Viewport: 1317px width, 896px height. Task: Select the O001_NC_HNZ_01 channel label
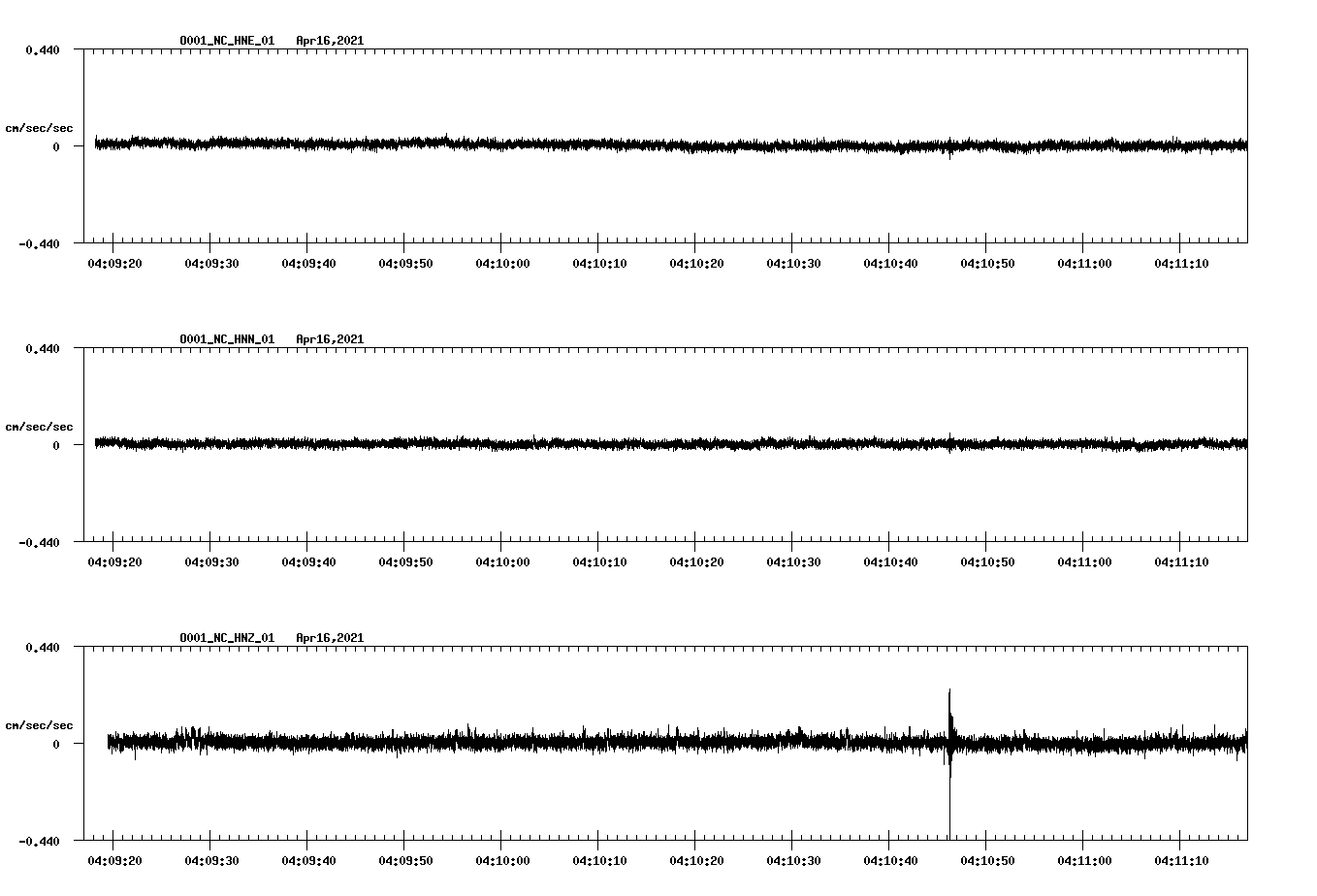tap(226, 637)
